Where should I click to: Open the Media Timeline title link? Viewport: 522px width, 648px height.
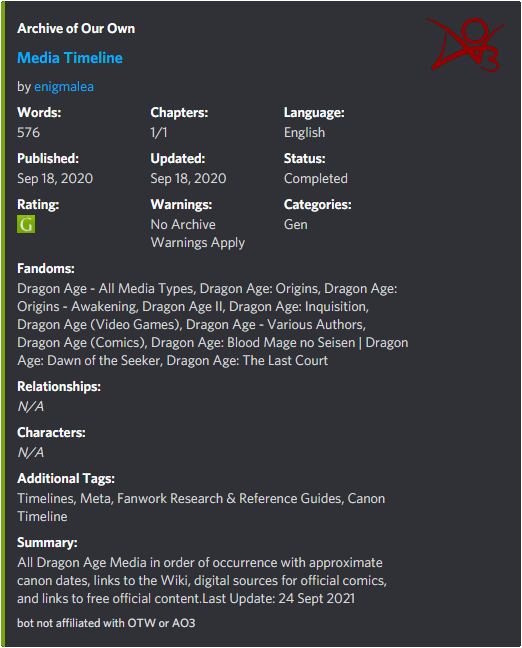coord(70,58)
